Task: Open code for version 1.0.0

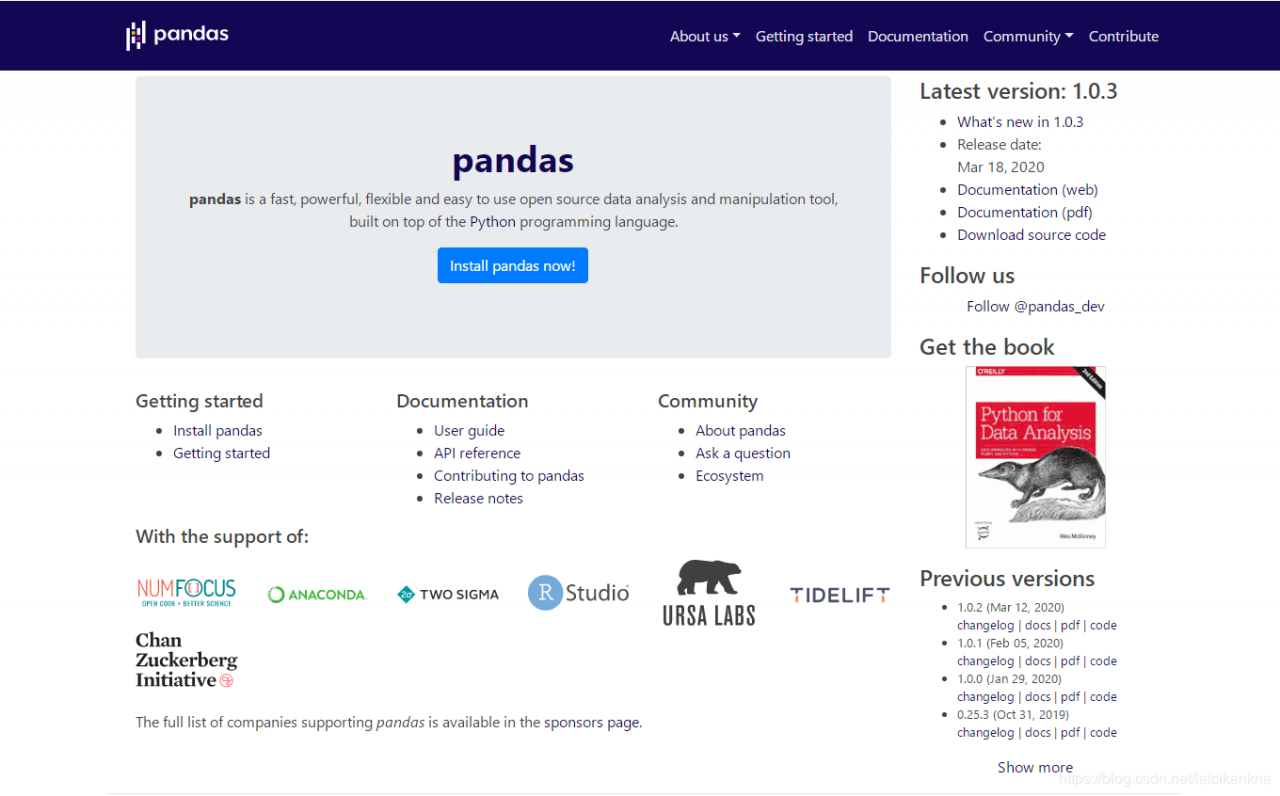Action: coord(1104,697)
